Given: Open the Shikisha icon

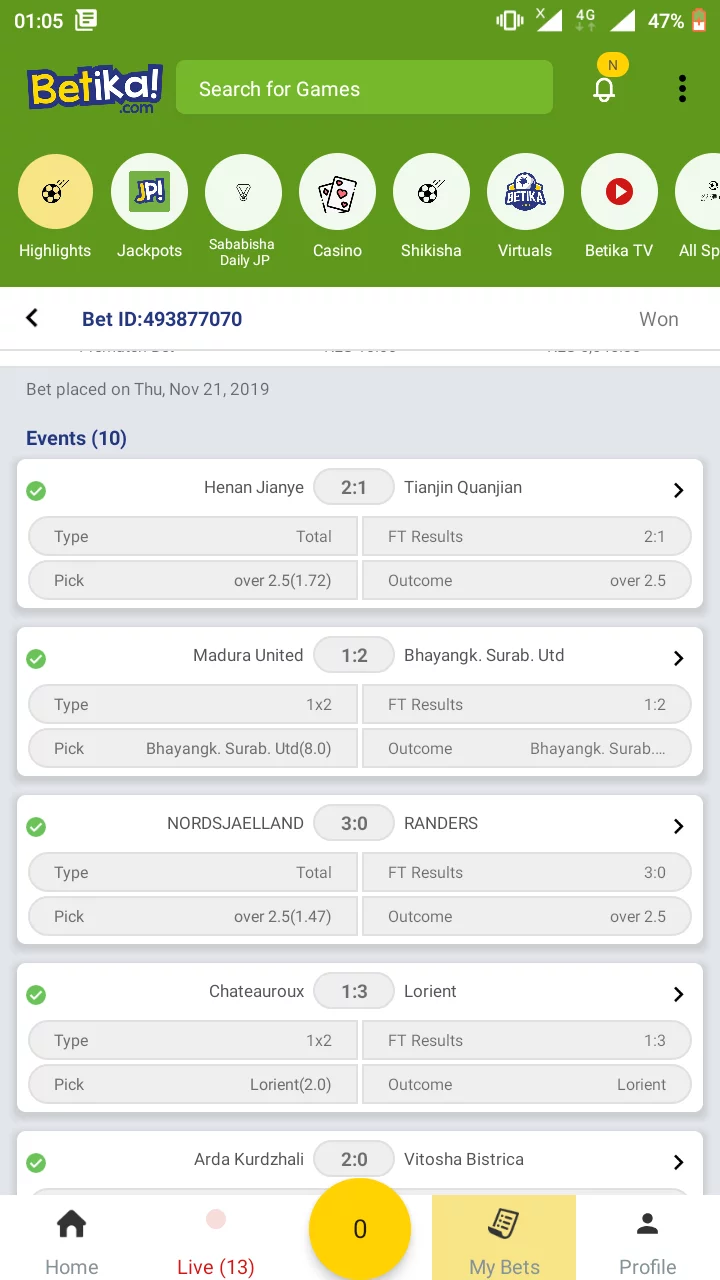Looking at the screenshot, I should [431, 192].
